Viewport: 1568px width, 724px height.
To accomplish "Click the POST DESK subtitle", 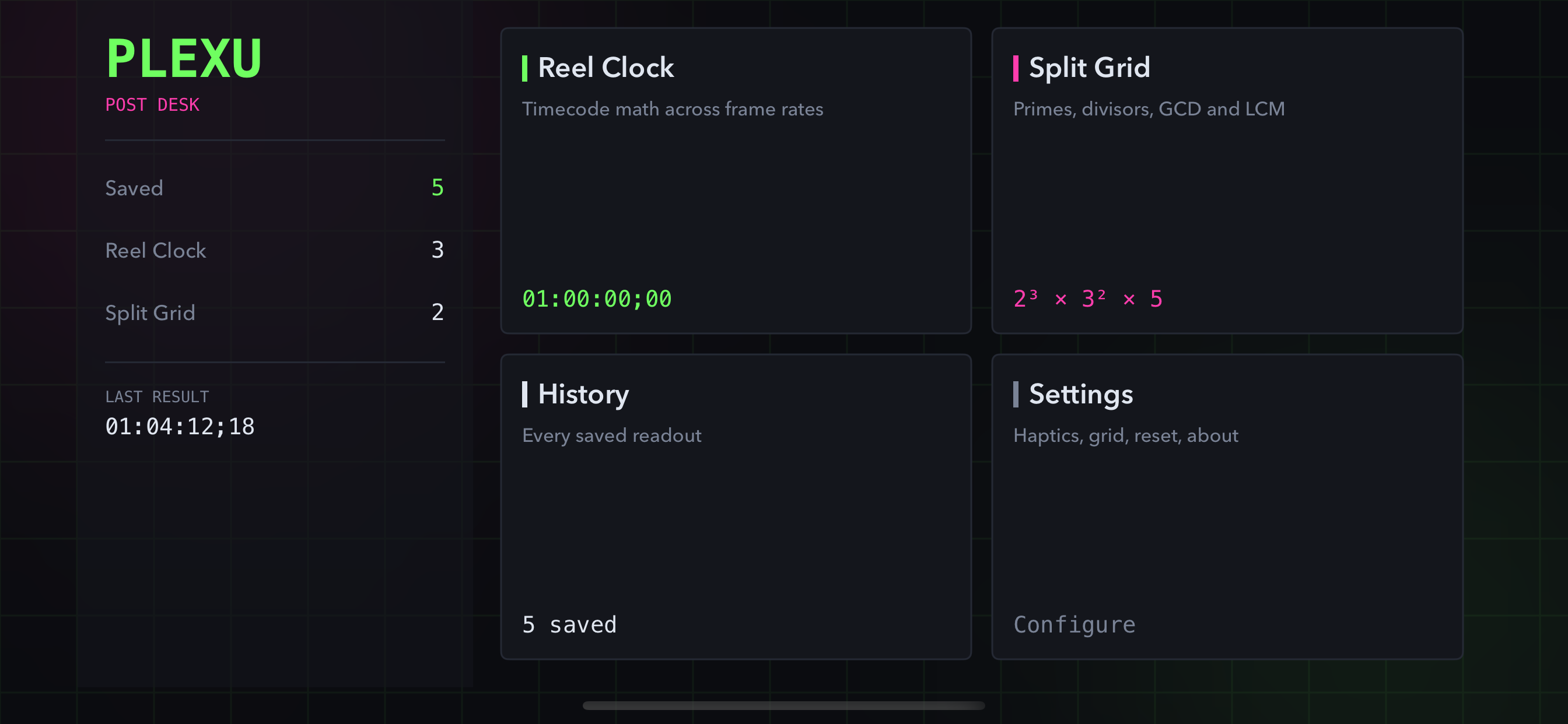I will coord(152,105).
